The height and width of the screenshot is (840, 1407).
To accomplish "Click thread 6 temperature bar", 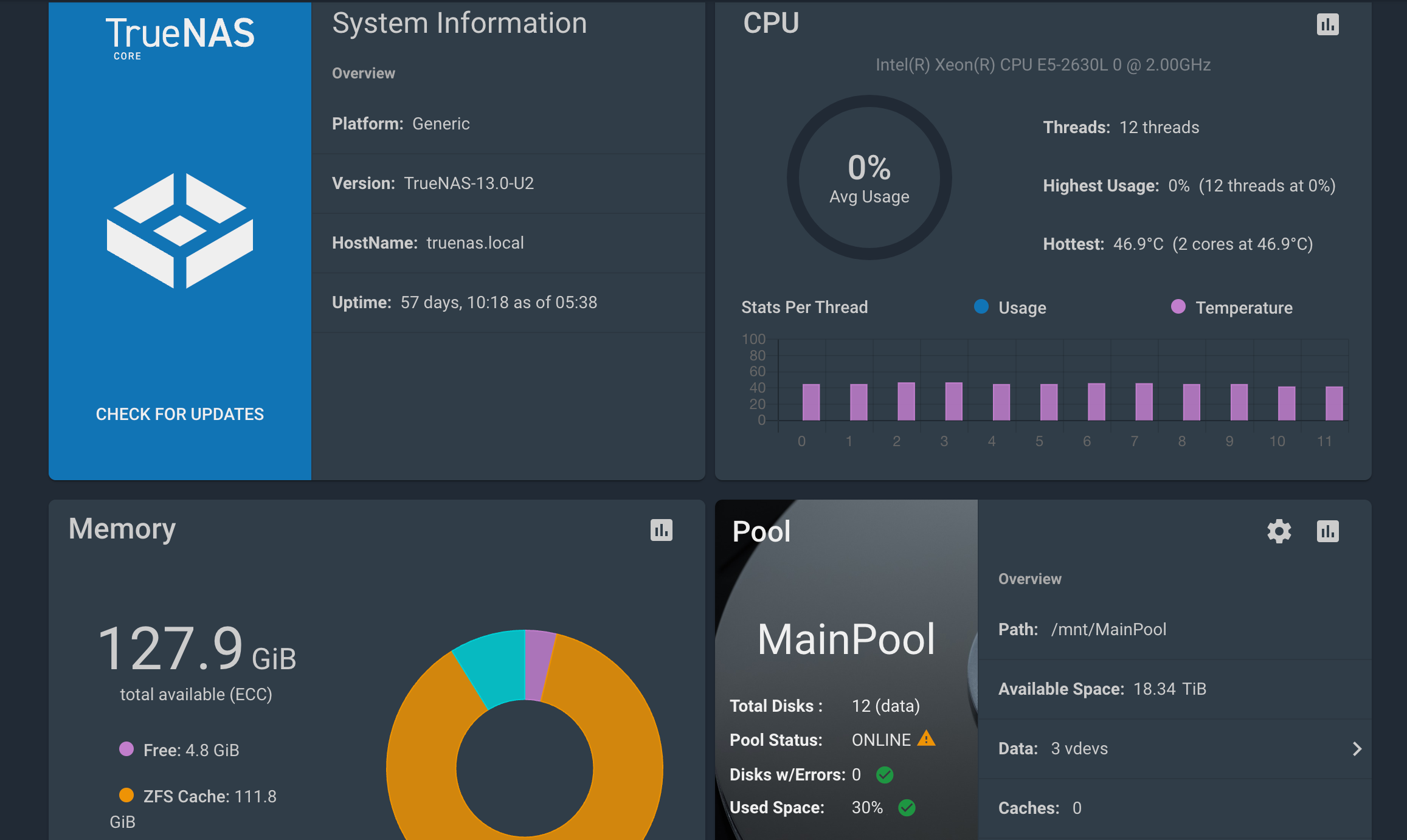I will pyautogui.click(x=1096, y=402).
